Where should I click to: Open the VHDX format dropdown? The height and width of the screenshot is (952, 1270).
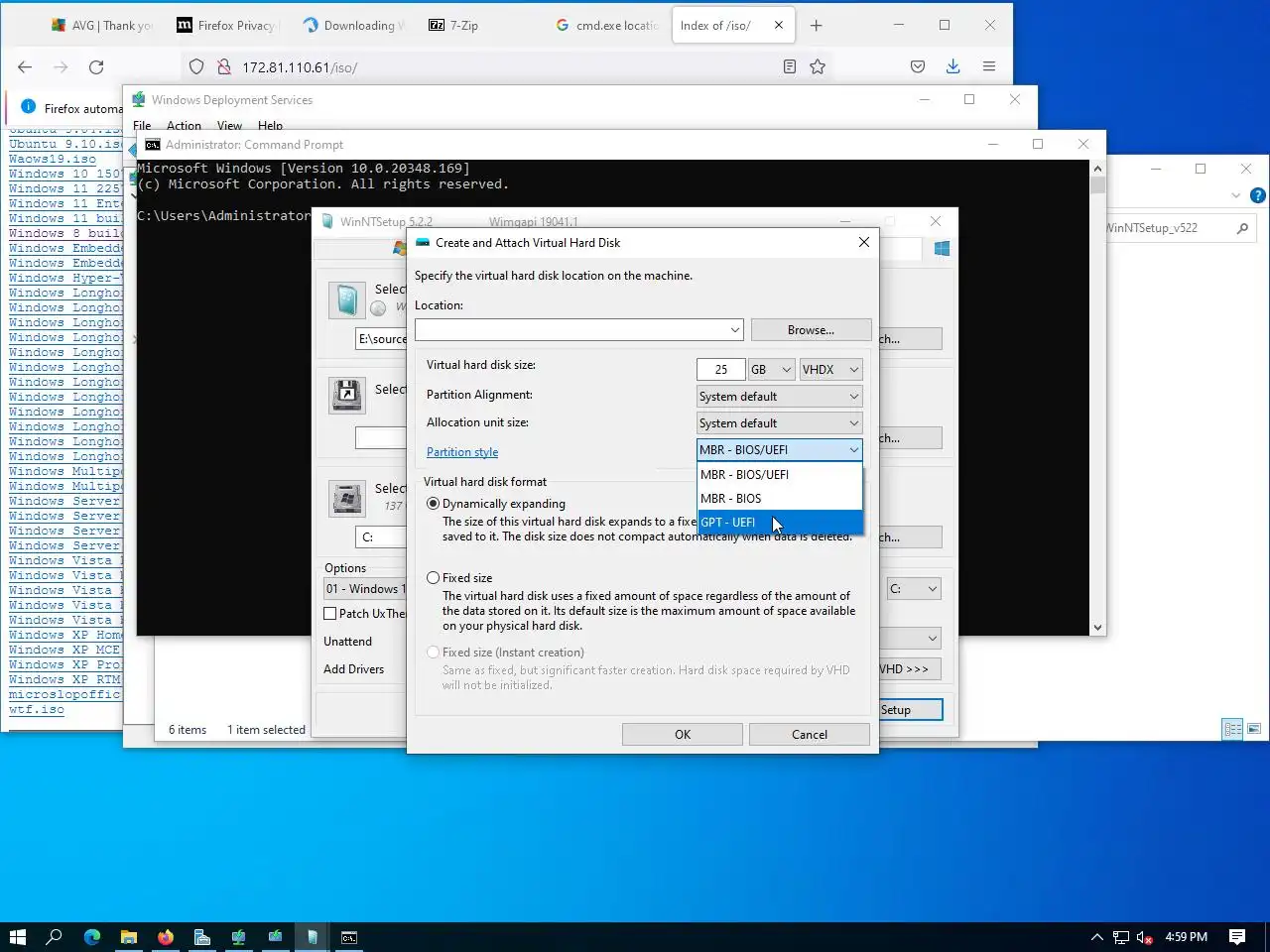830,370
